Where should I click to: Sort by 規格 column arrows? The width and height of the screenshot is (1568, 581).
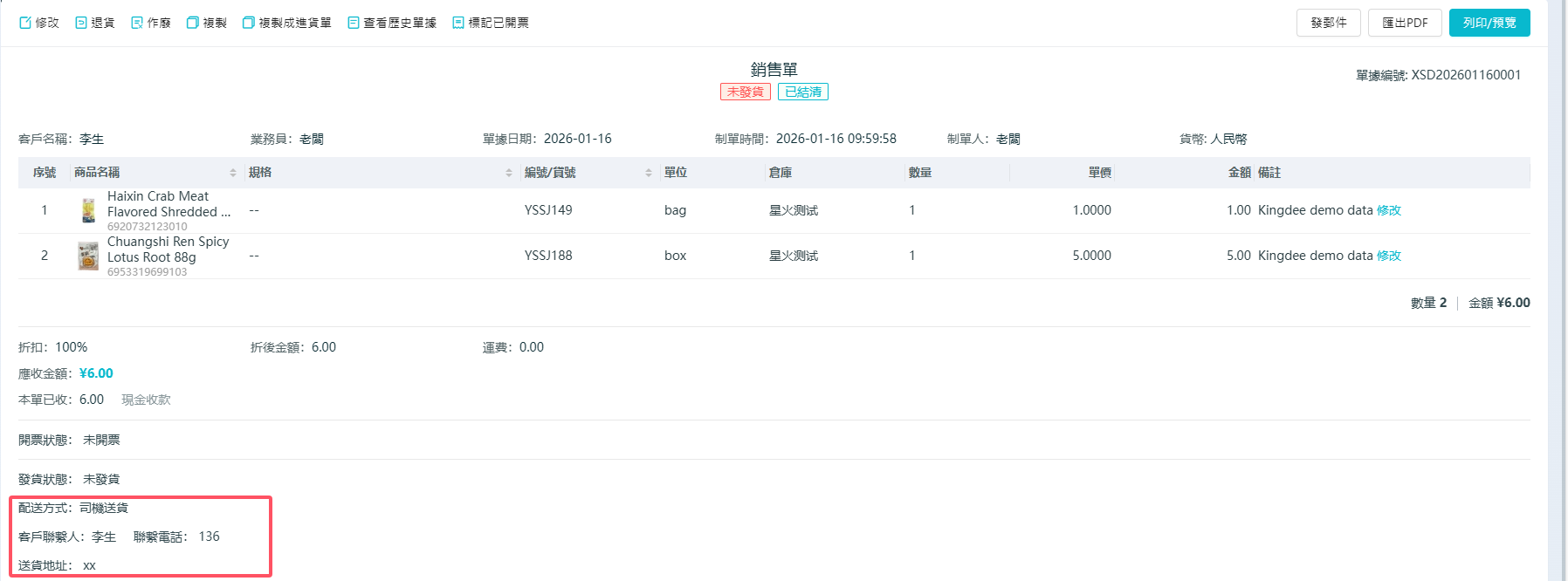[509, 173]
